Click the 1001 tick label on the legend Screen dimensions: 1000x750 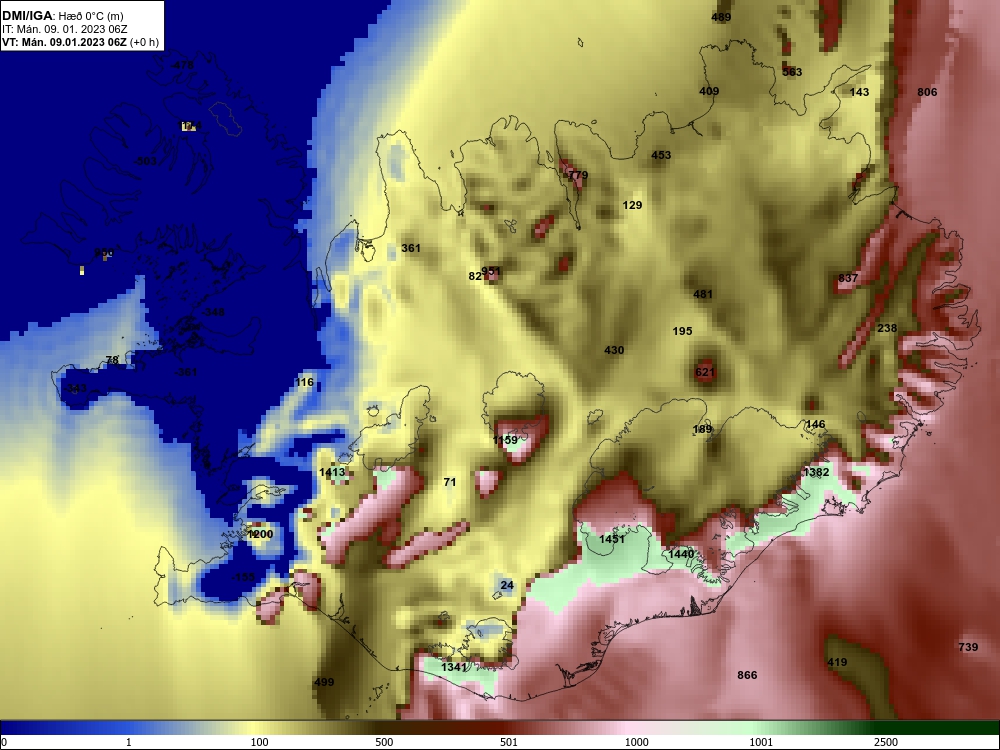pyautogui.click(x=761, y=742)
